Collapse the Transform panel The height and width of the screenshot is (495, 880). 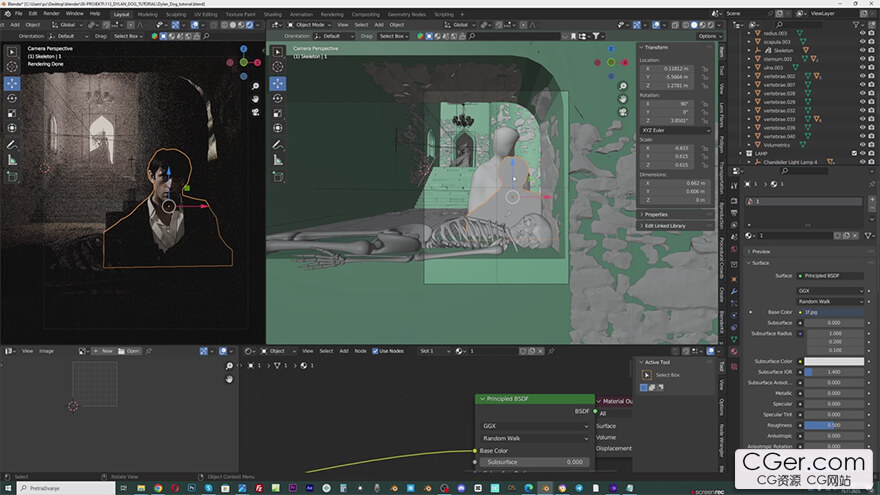point(654,48)
